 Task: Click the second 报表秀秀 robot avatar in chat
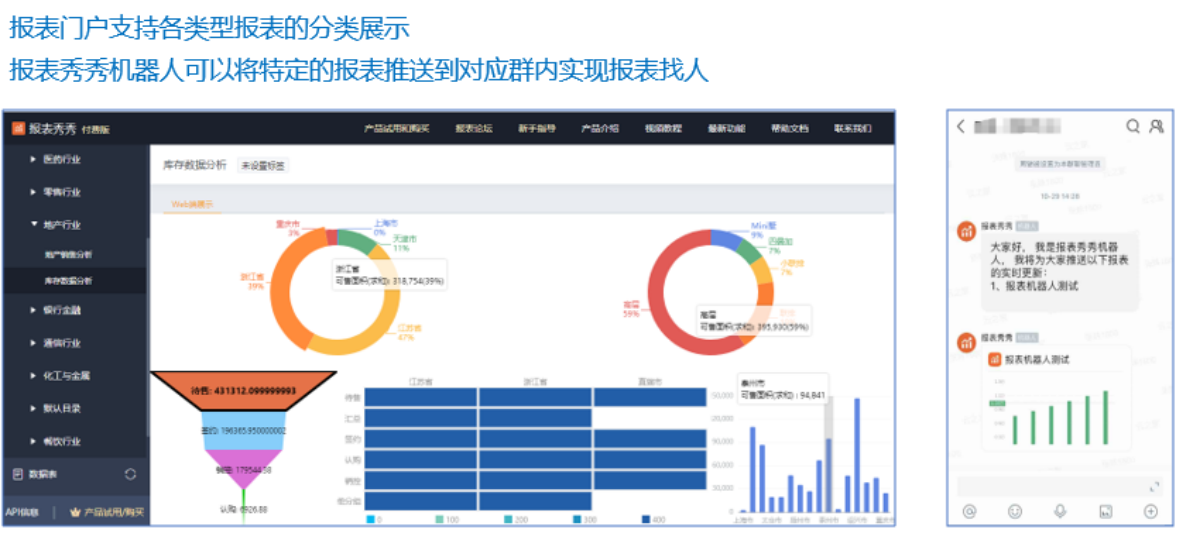click(x=966, y=342)
